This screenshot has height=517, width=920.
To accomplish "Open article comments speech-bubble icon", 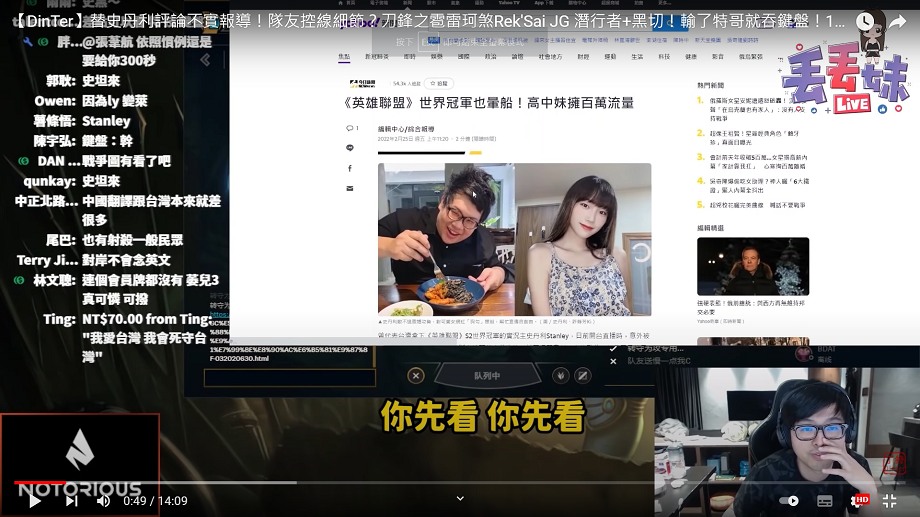I will (350, 128).
